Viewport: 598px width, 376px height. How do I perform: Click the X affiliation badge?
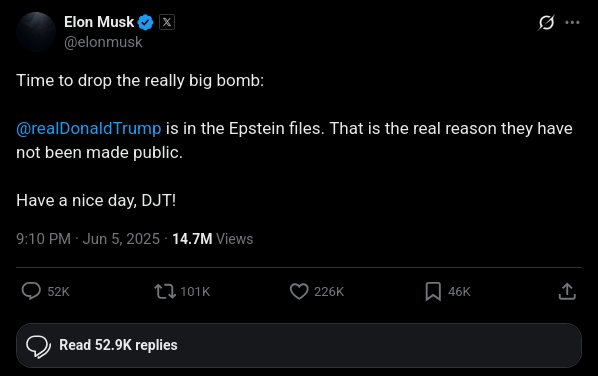167,22
